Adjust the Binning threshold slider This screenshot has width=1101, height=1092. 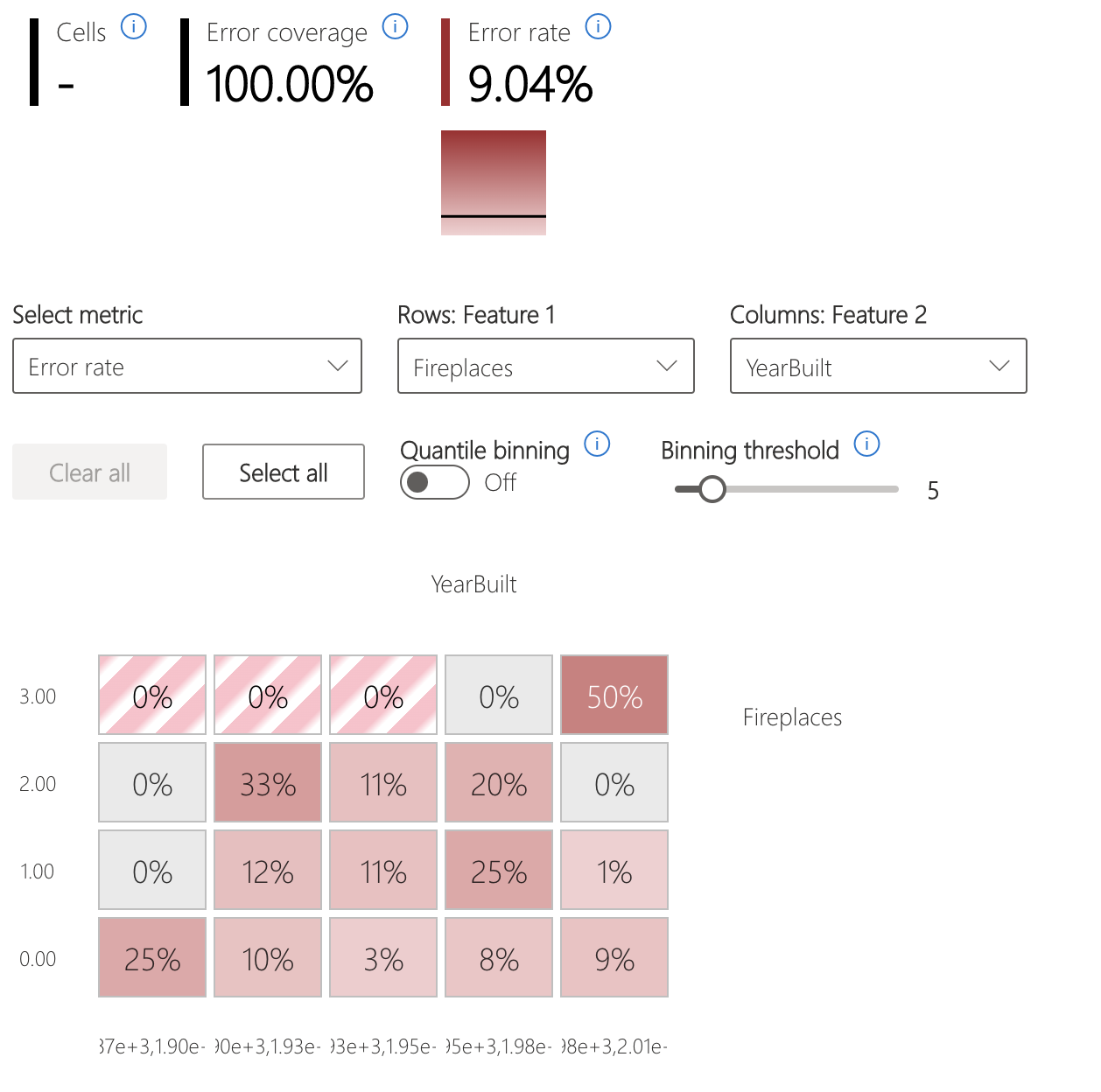pos(712,488)
